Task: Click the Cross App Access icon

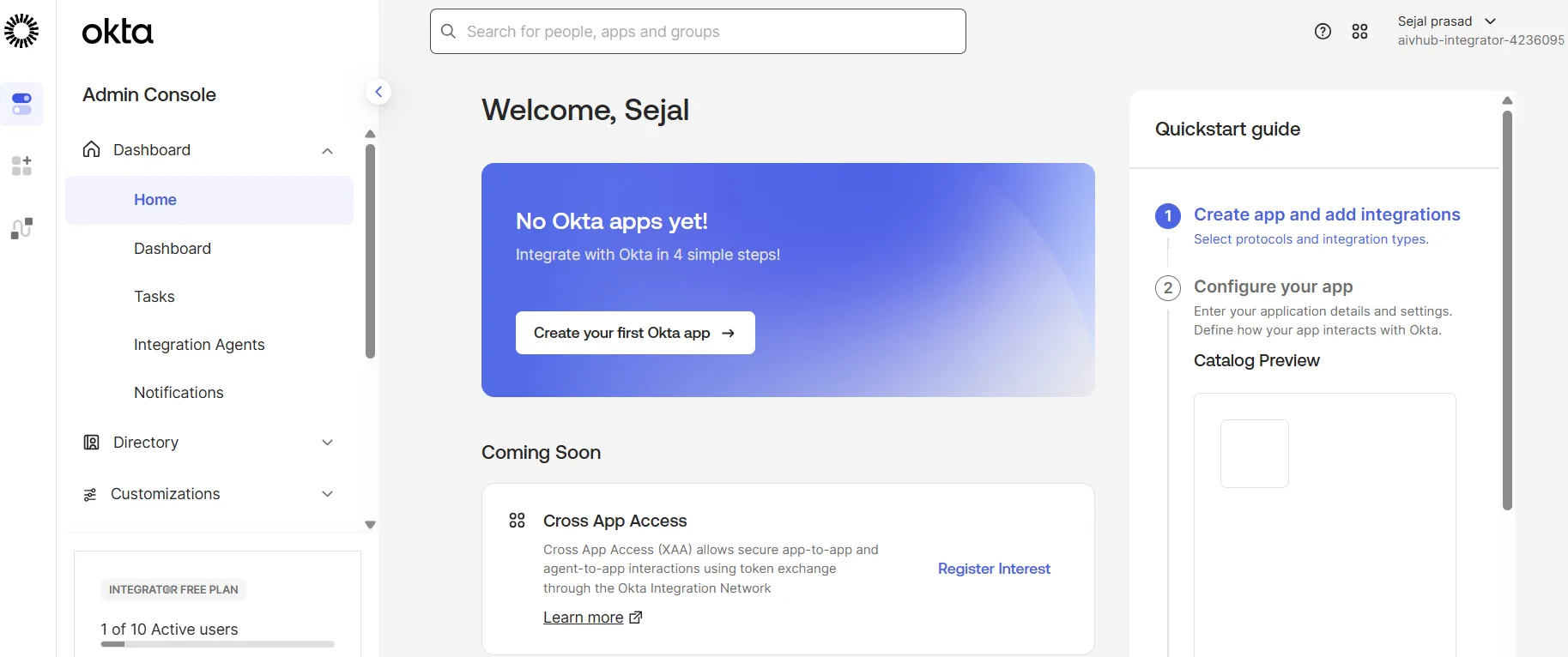Action: [517, 521]
